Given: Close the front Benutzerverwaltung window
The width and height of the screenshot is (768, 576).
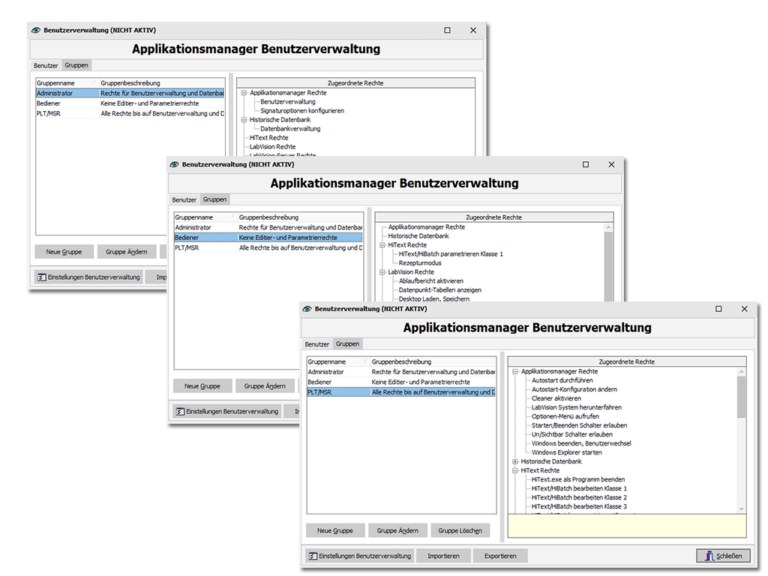Looking at the screenshot, I should [744, 309].
